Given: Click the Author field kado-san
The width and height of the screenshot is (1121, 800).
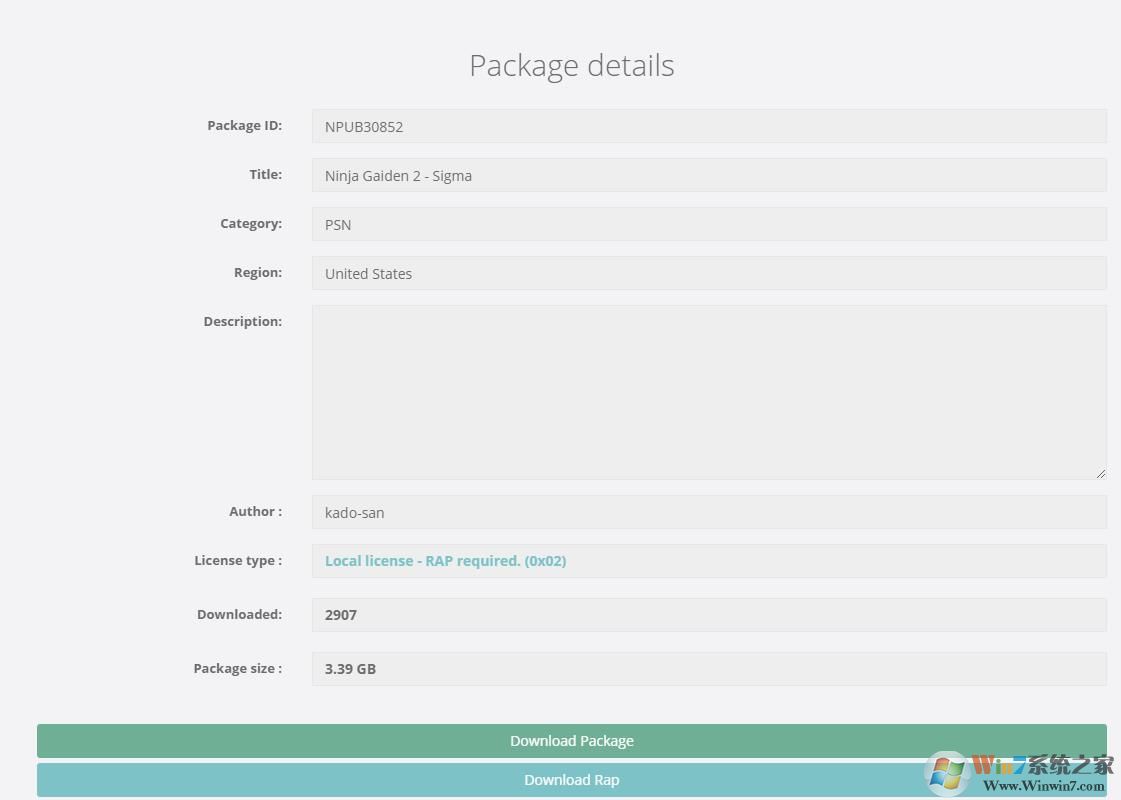Looking at the screenshot, I should point(709,512).
